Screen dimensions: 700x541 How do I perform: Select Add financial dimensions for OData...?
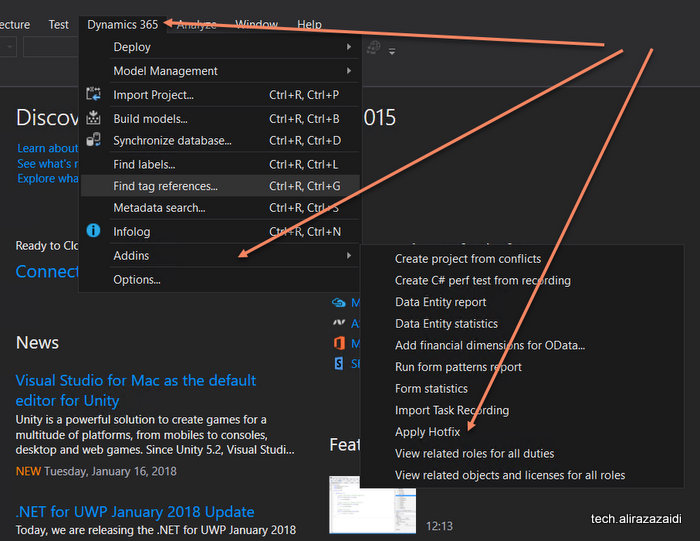pos(522,345)
